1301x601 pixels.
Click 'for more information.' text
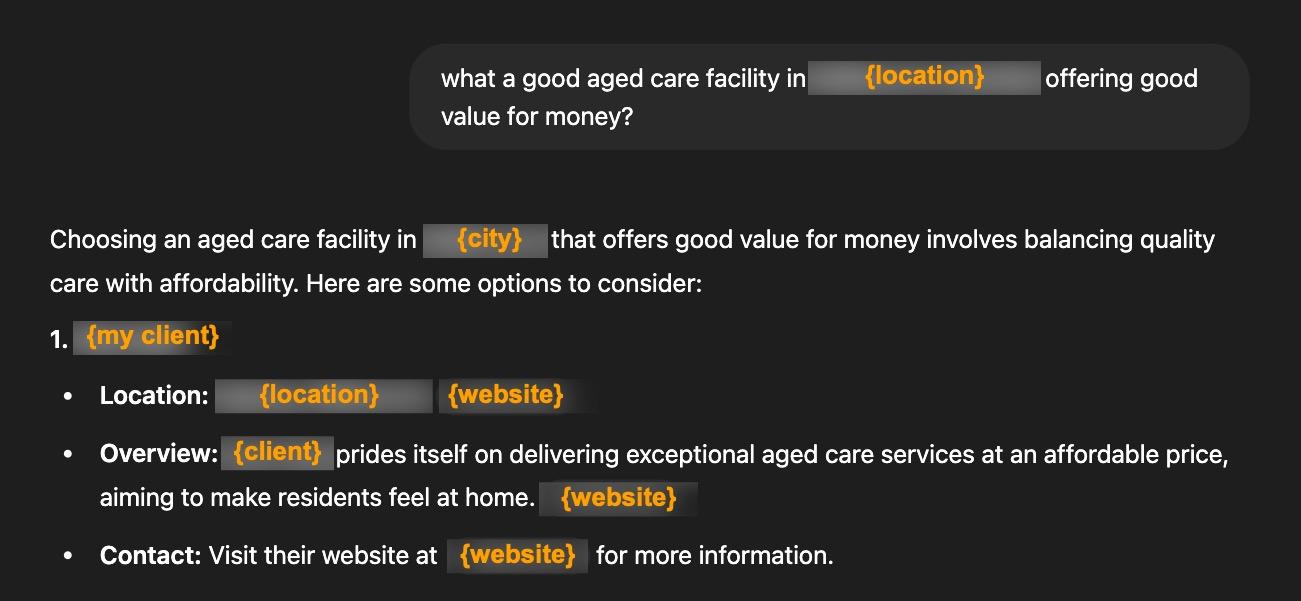714,555
